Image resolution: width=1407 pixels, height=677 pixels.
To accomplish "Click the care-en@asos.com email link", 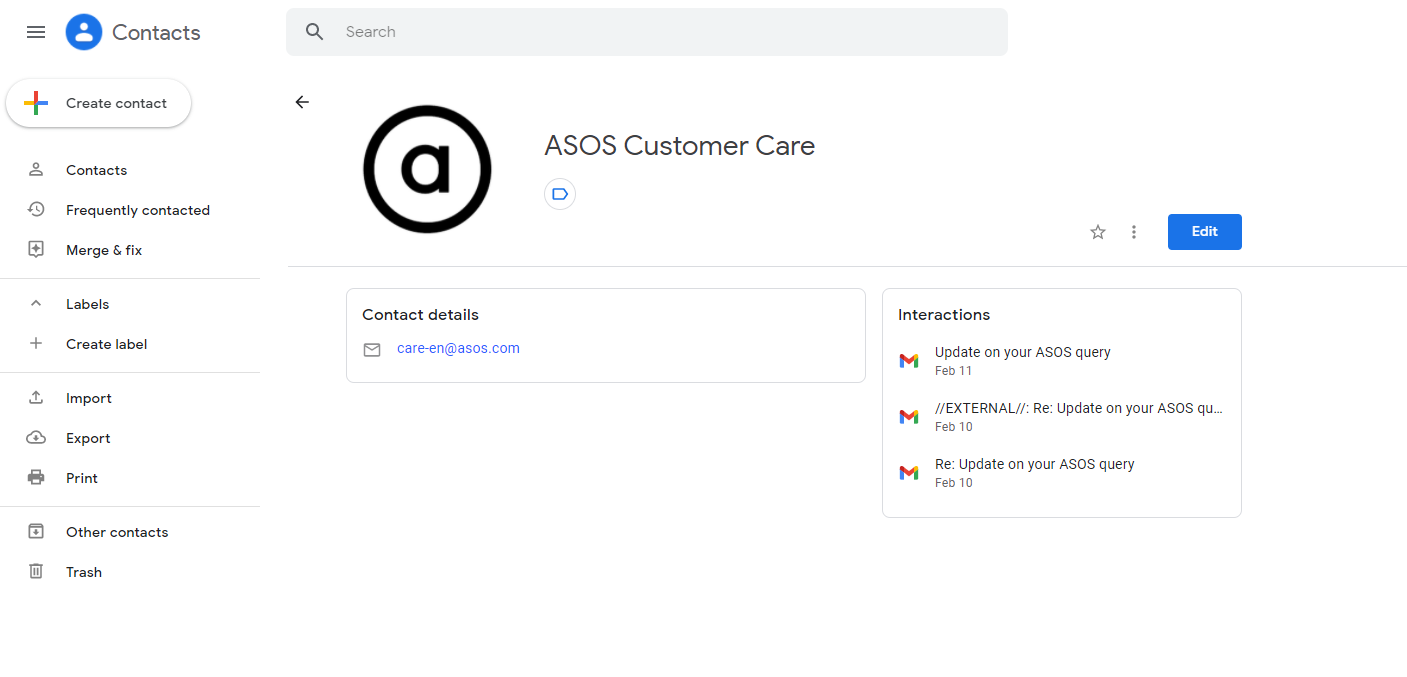I will click(x=458, y=349).
